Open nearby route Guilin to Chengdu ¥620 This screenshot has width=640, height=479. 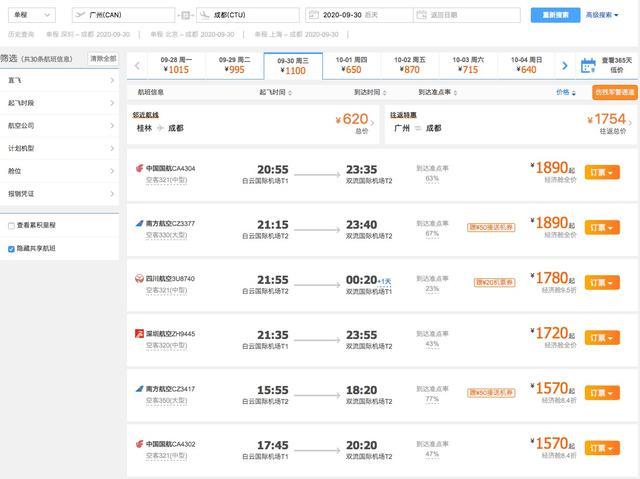coord(253,124)
